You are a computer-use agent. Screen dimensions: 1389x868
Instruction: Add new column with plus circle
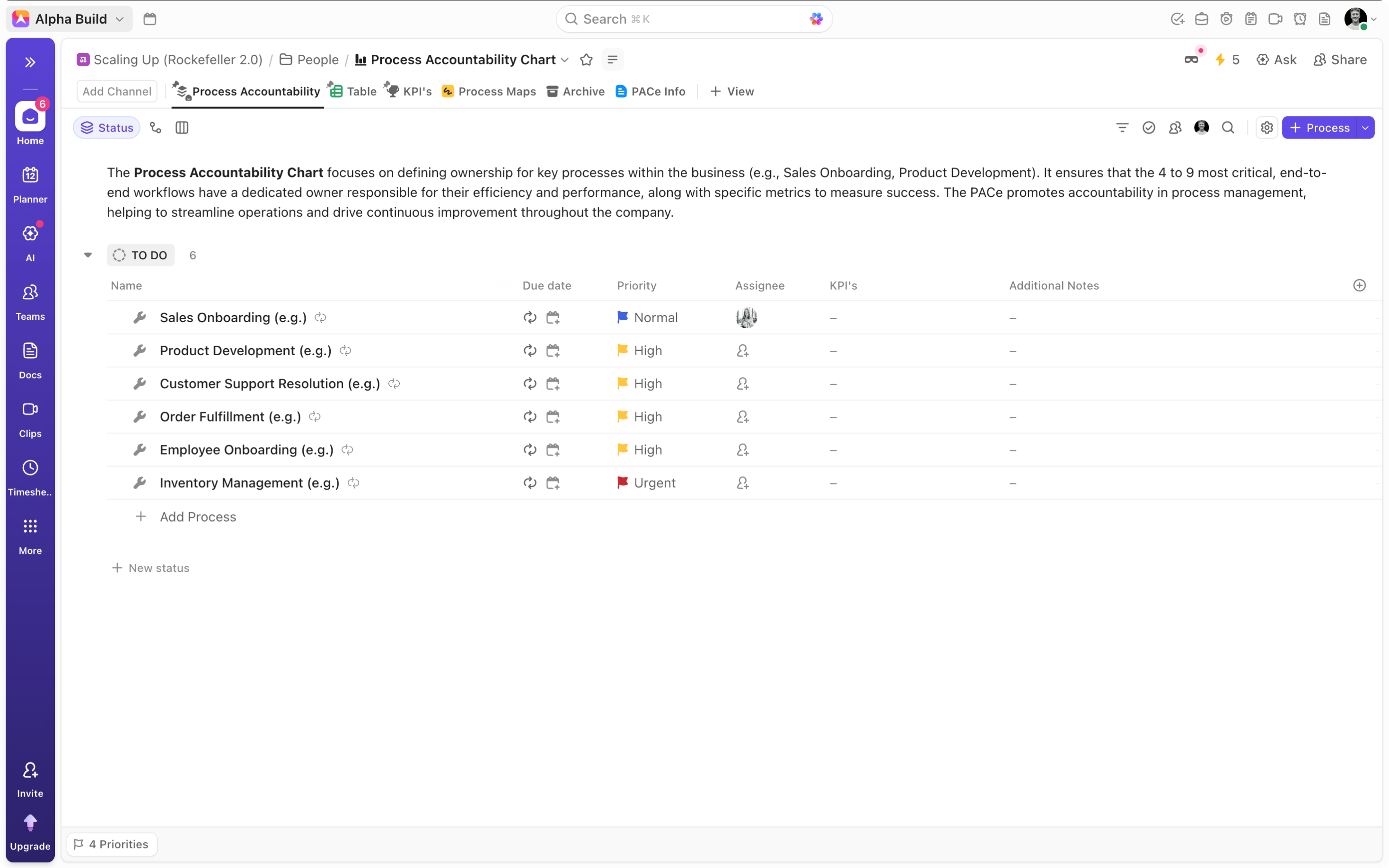pos(1359,285)
